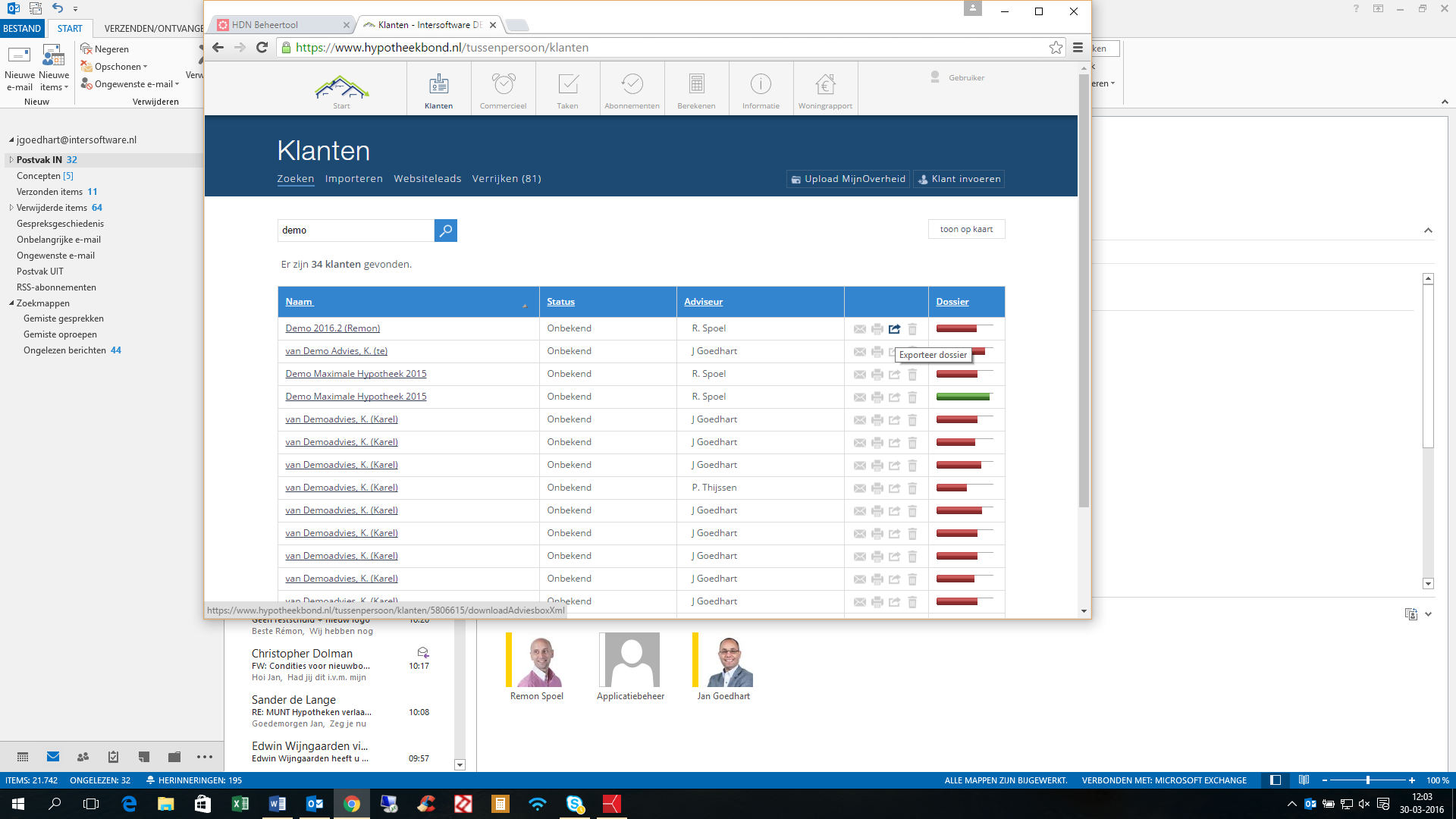Open the Ongewenste e-mail dropdown

tap(177, 84)
